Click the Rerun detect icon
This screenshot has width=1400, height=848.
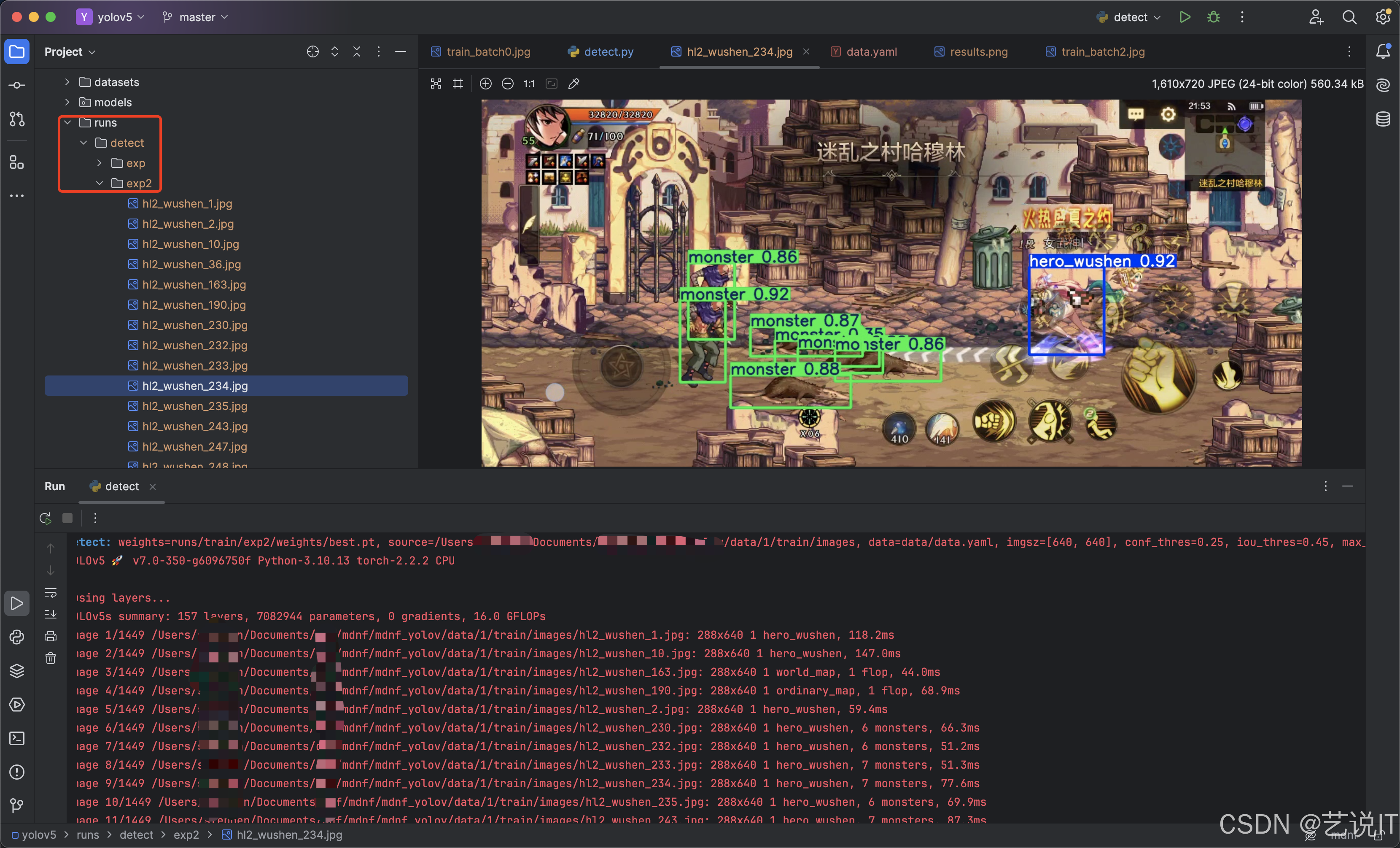coord(46,518)
